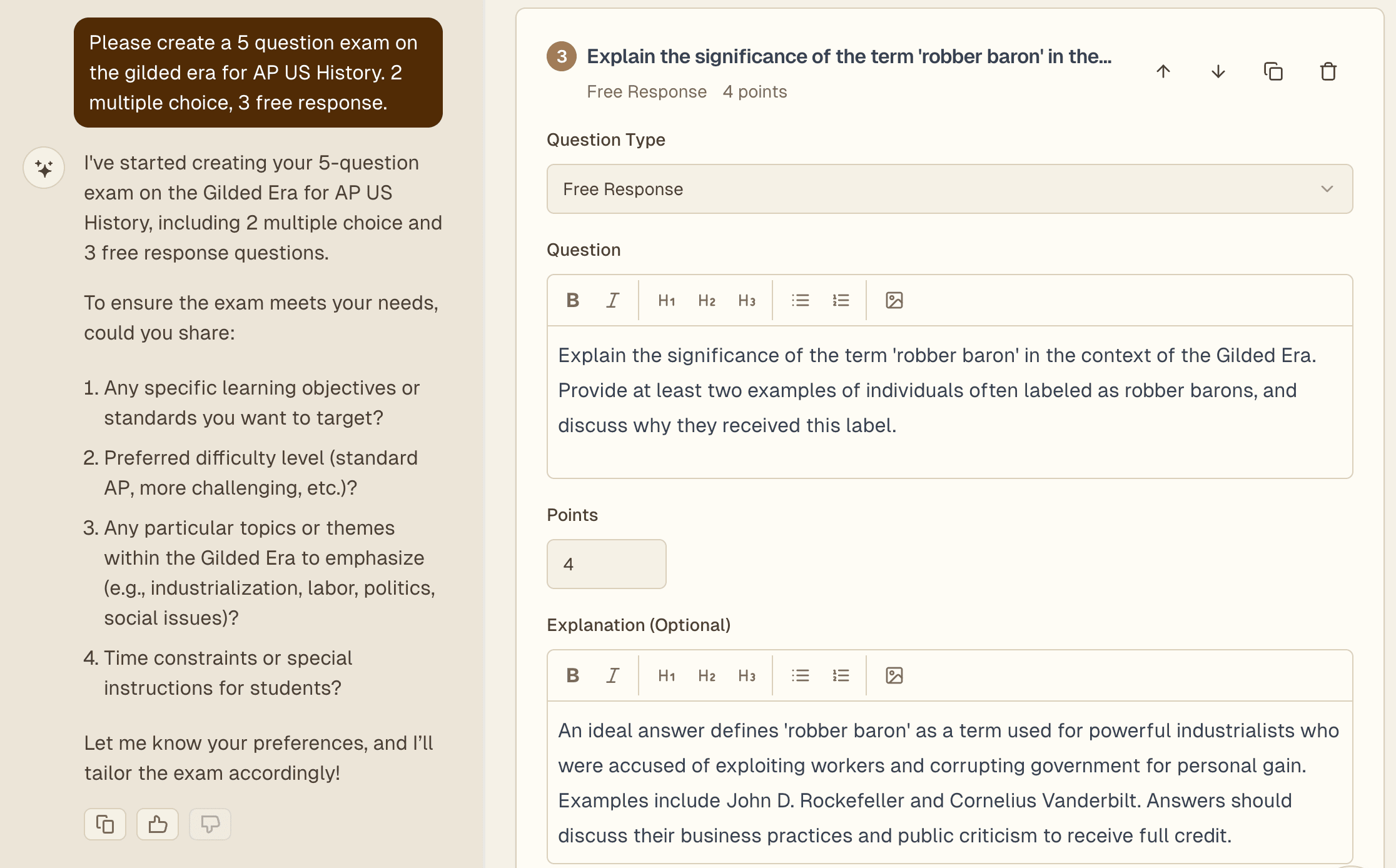1396x868 pixels.
Task: Move question 3 up with arrow icon
Action: click(x=1163, y=71)
